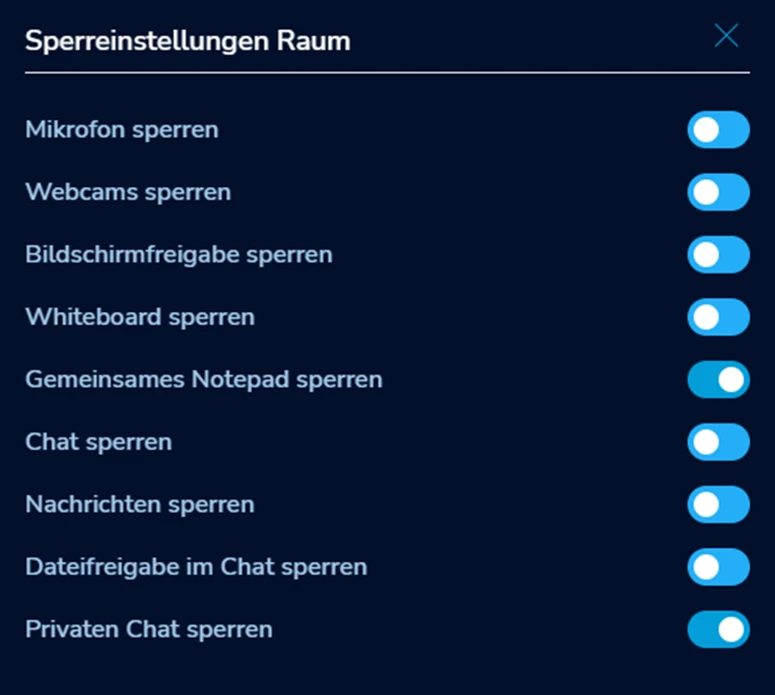Select the Webcams sperren text label
This screenshot has width=775, height=695.
(x=128, y=192)
